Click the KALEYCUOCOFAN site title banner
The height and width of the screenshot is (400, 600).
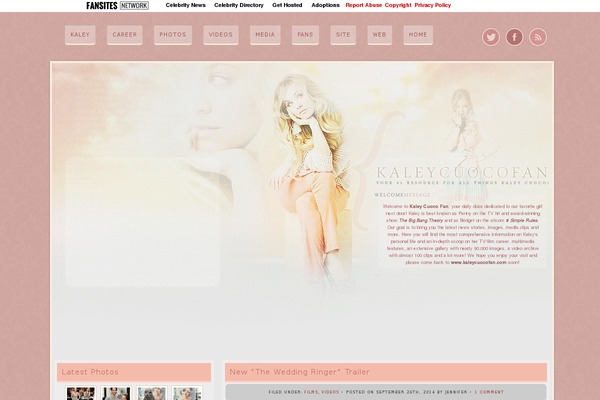coord(462,173)
